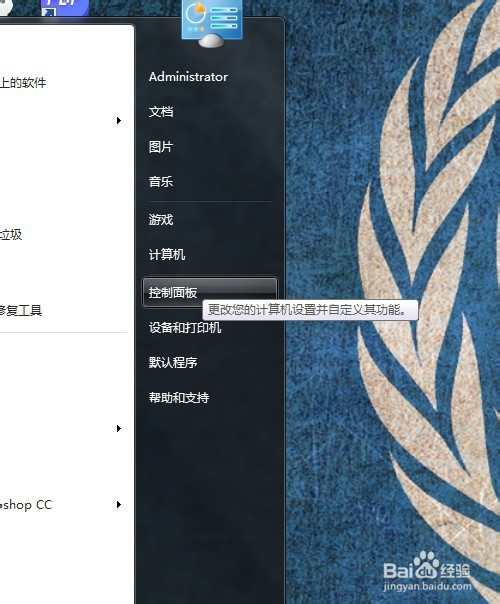Open 游戏 from Start menu
This screenshot has width=500, height=604.
[161, 220]
